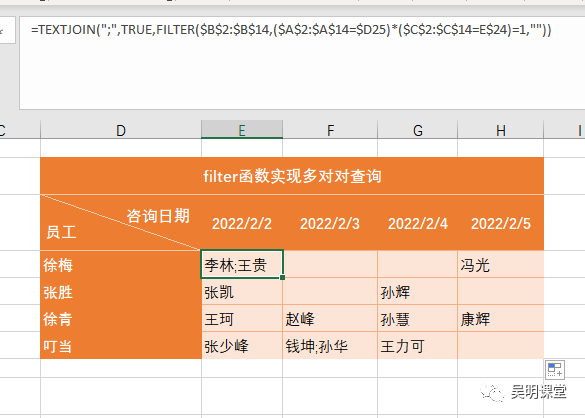This screenshot has height=418, width=585.
Task: Select column F header
Action: pos(330,130)
